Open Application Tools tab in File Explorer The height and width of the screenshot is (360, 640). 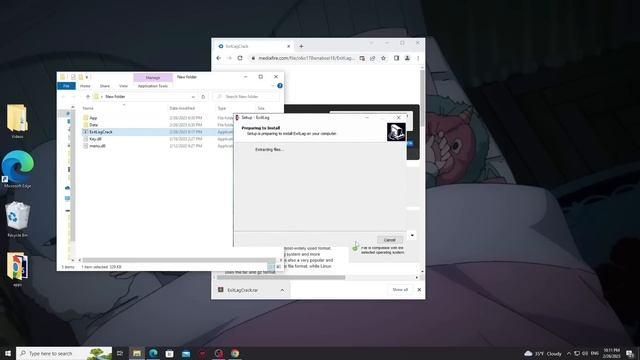(x=153, y=86)
